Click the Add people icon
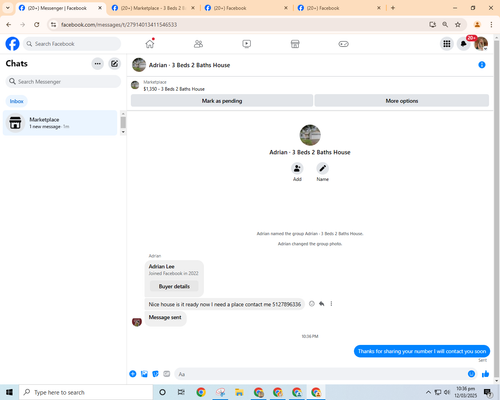The height and width of the screenshot is (400, 500). click(297, 168)
